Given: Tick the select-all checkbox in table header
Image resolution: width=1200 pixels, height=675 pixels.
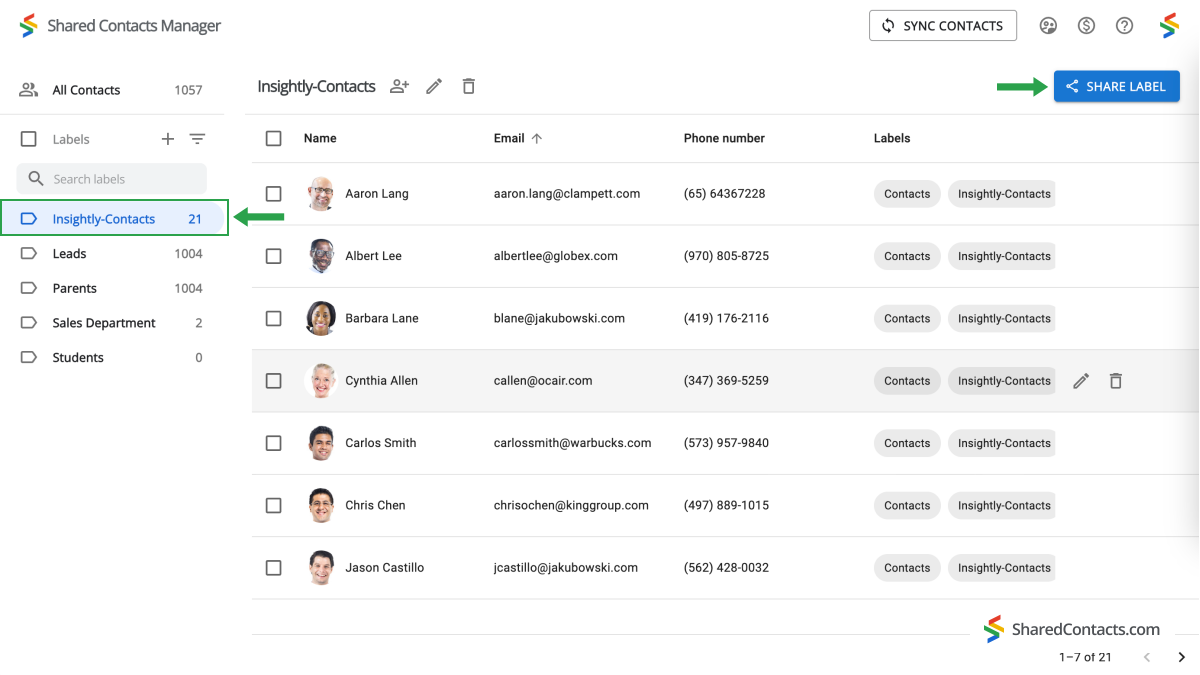Looking at the screenshot, I should (x=273, y=138).
